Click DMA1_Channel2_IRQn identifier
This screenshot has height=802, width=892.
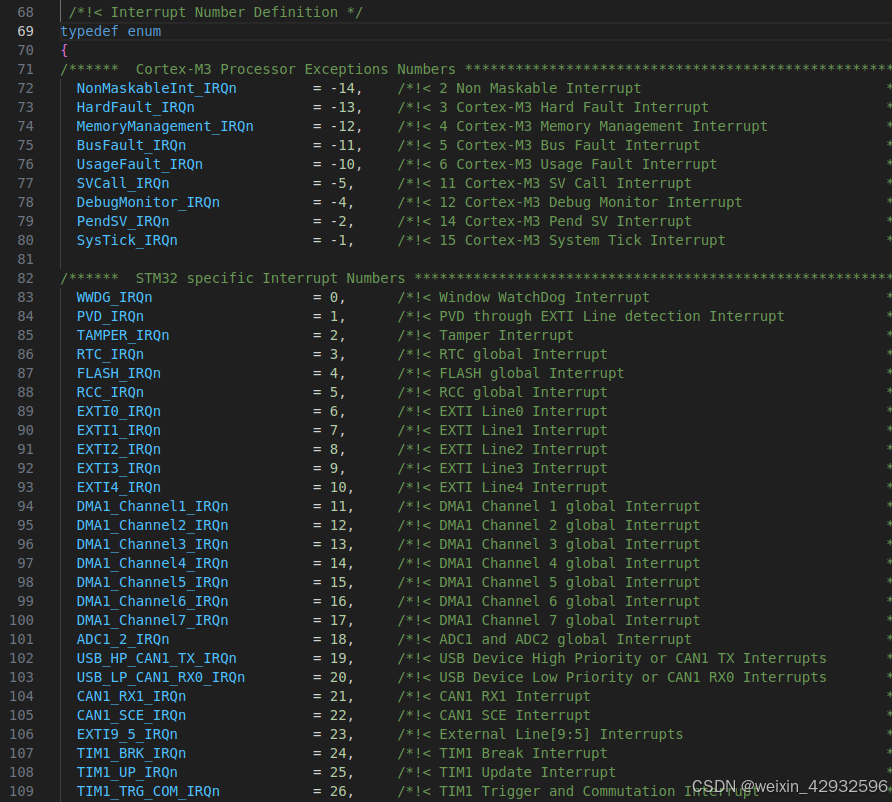(x=152, y=525)
